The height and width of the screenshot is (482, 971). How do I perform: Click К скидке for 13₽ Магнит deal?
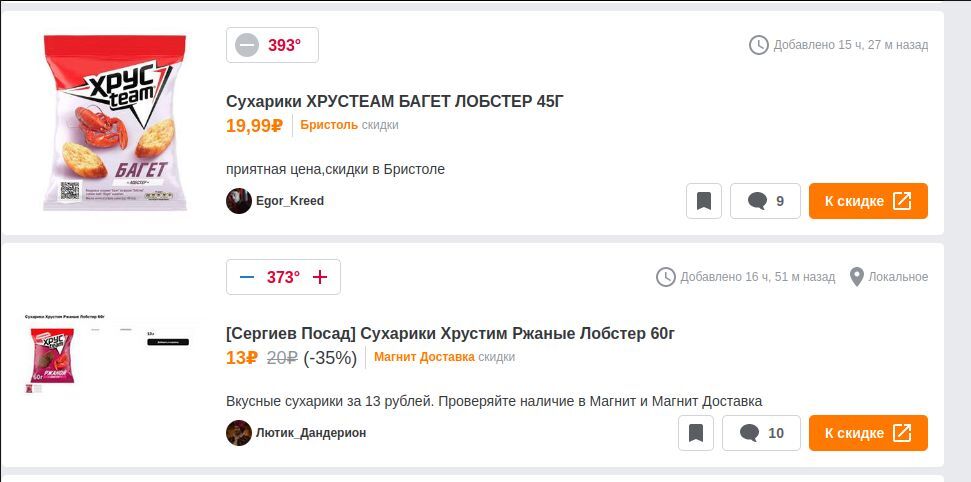pos(867,433)
